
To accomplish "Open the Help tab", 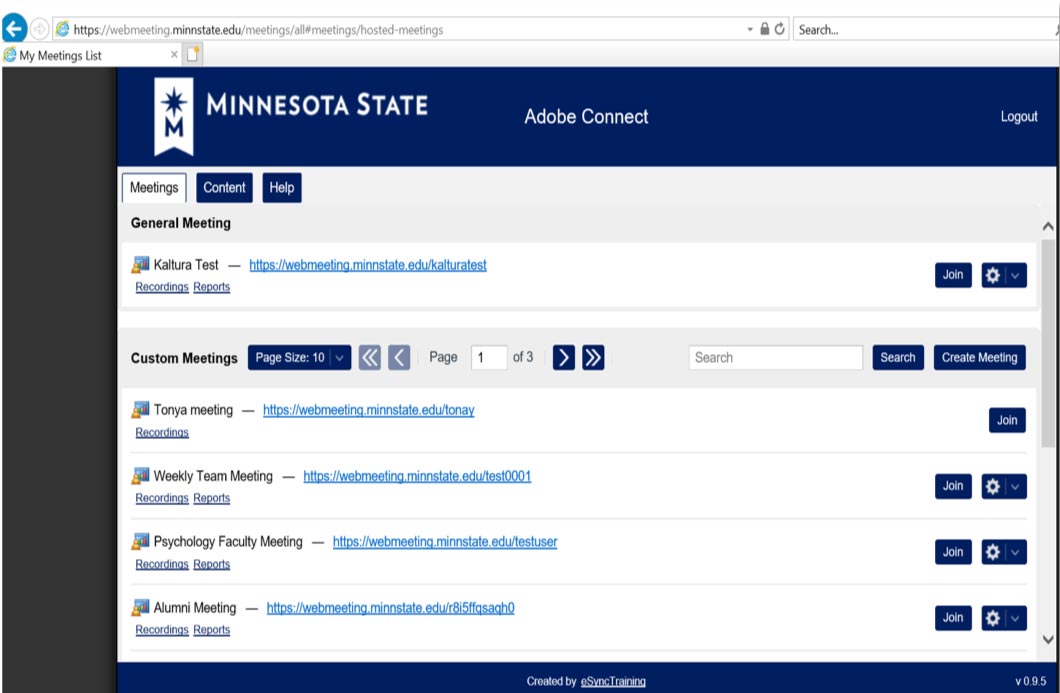I will (x=282, y=187).
